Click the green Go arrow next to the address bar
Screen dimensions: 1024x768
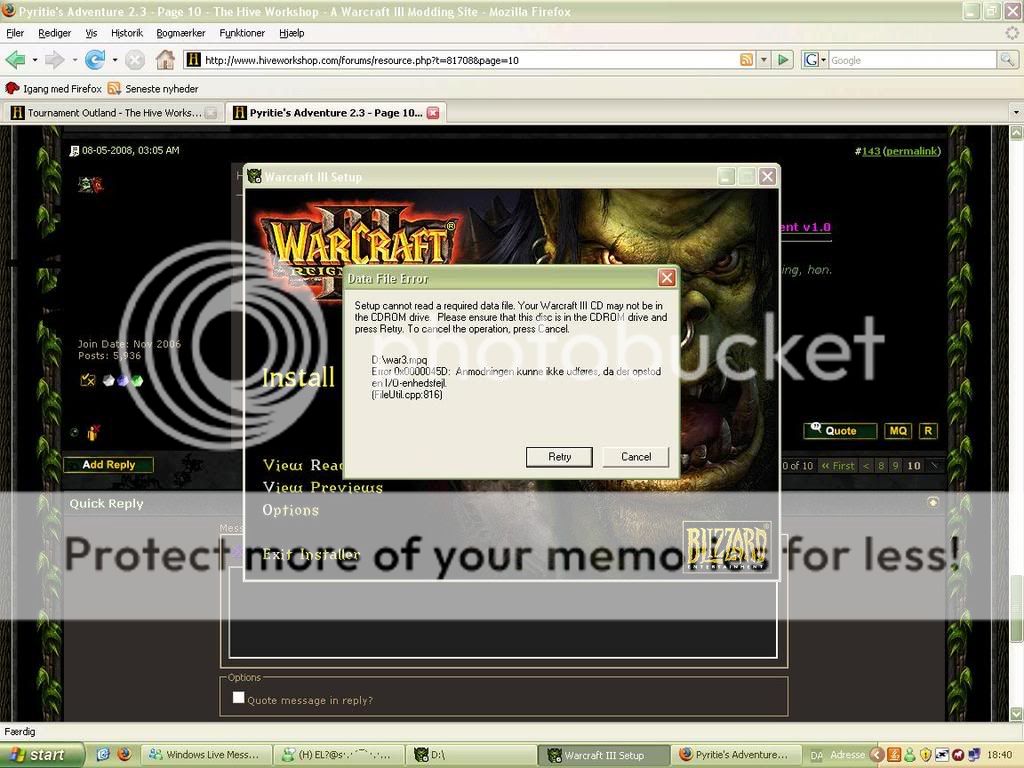[x=782, y=60]
